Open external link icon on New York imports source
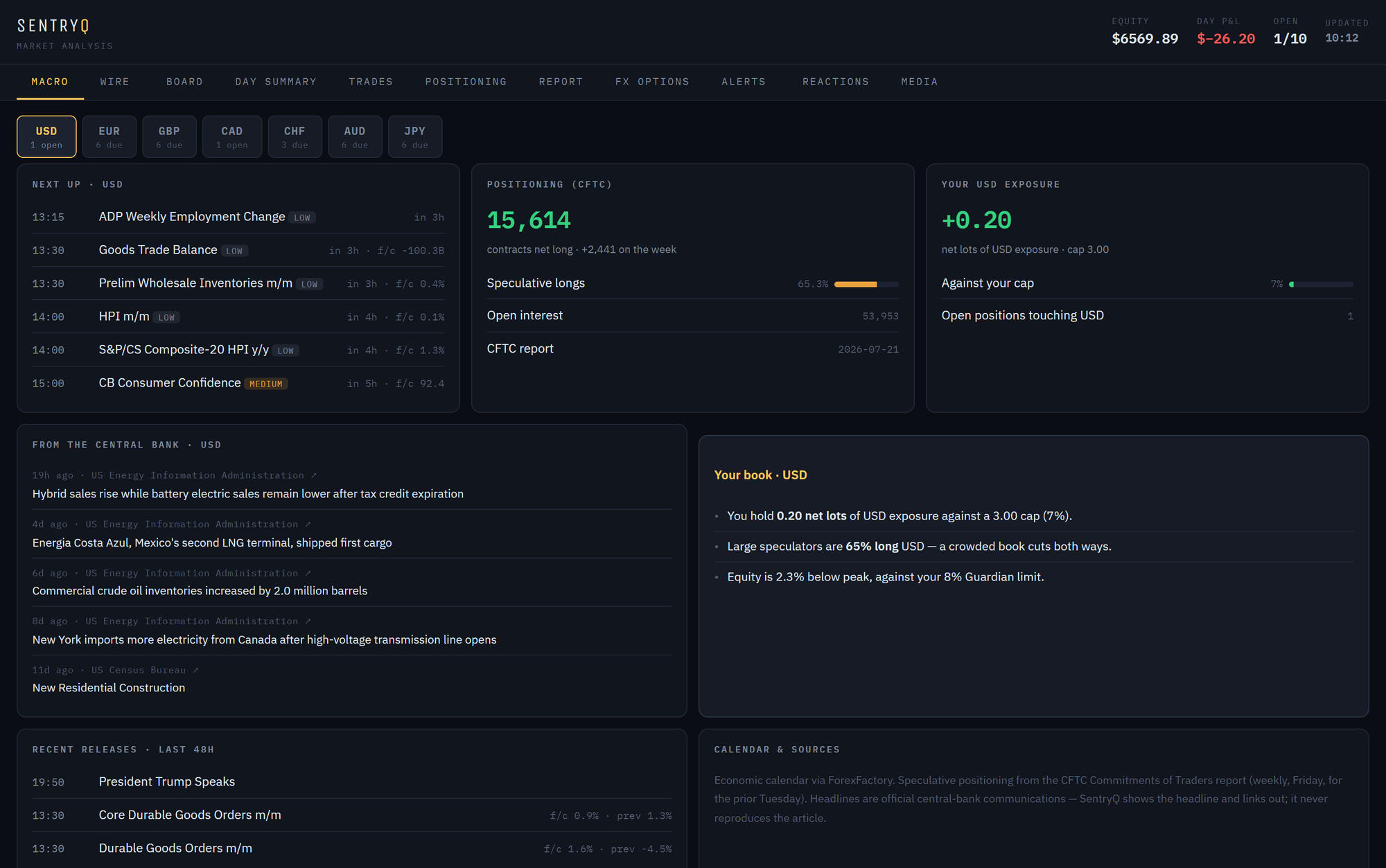 click(x=308, y=621)
